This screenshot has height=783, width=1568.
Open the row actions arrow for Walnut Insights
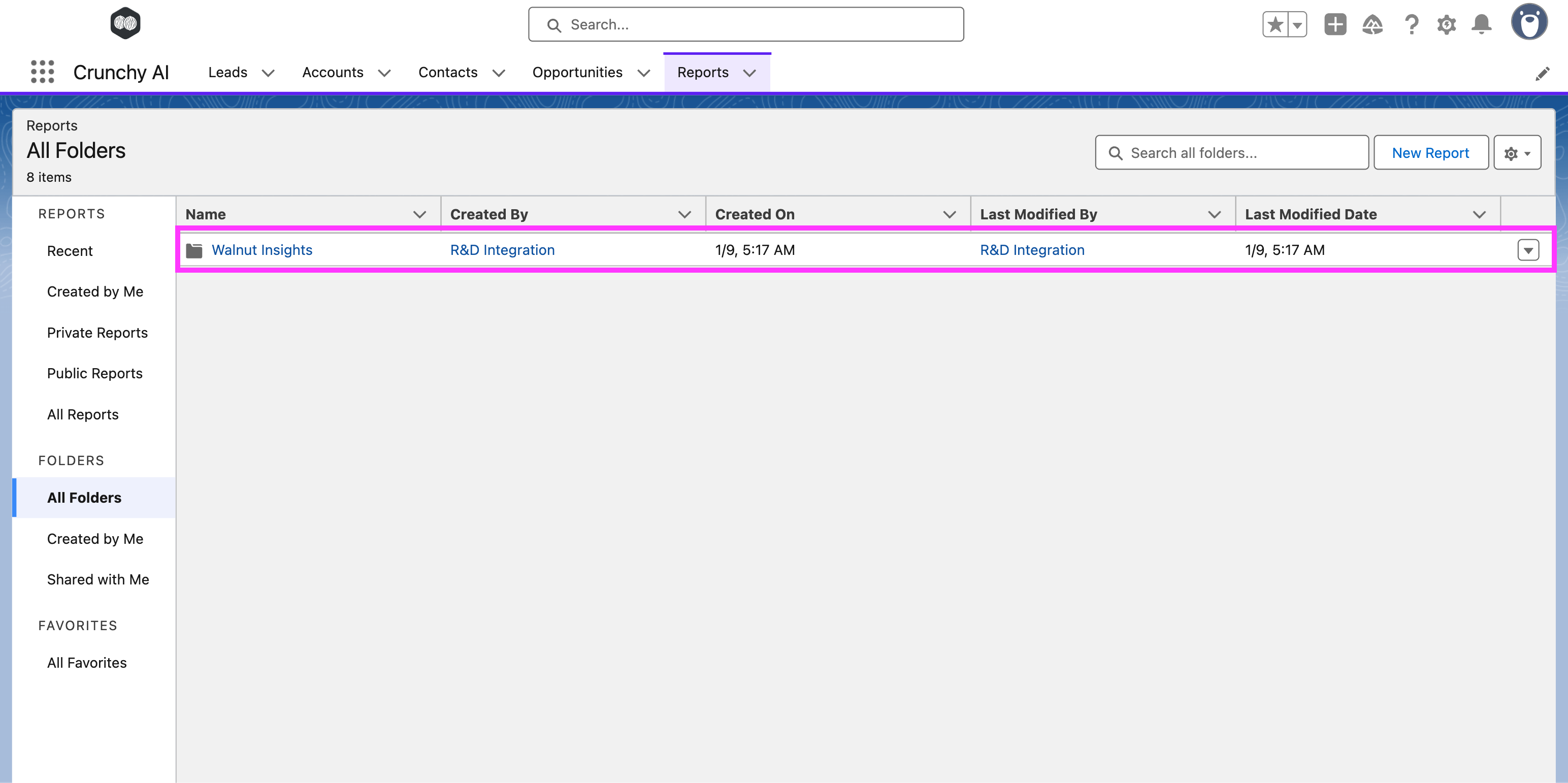point(1528,250)
